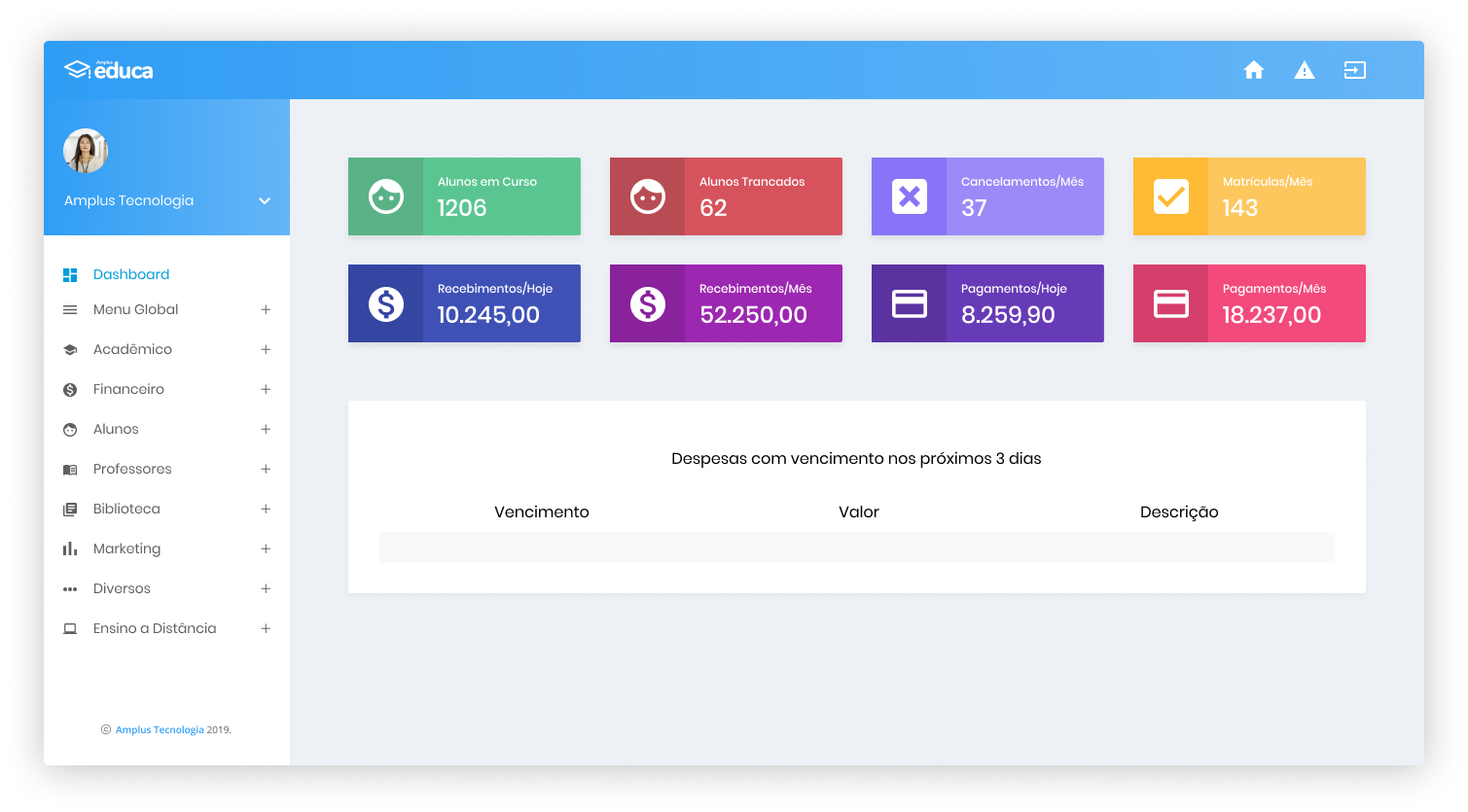Expand Marketing with plus sign
Image resolution: width=1468 pixels, height=812 pixels.
[266, 548]
